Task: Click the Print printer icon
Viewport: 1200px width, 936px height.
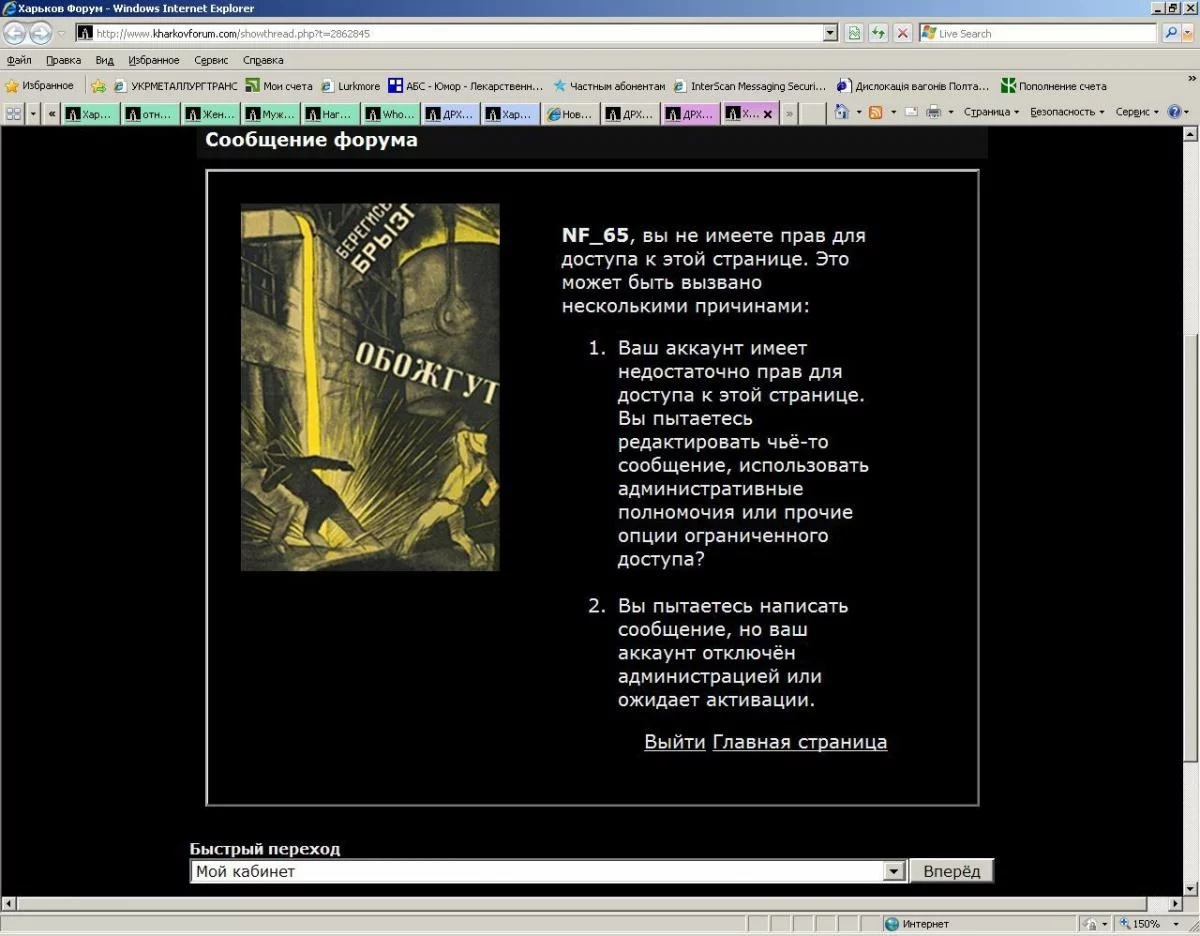Action: [934, 112]
